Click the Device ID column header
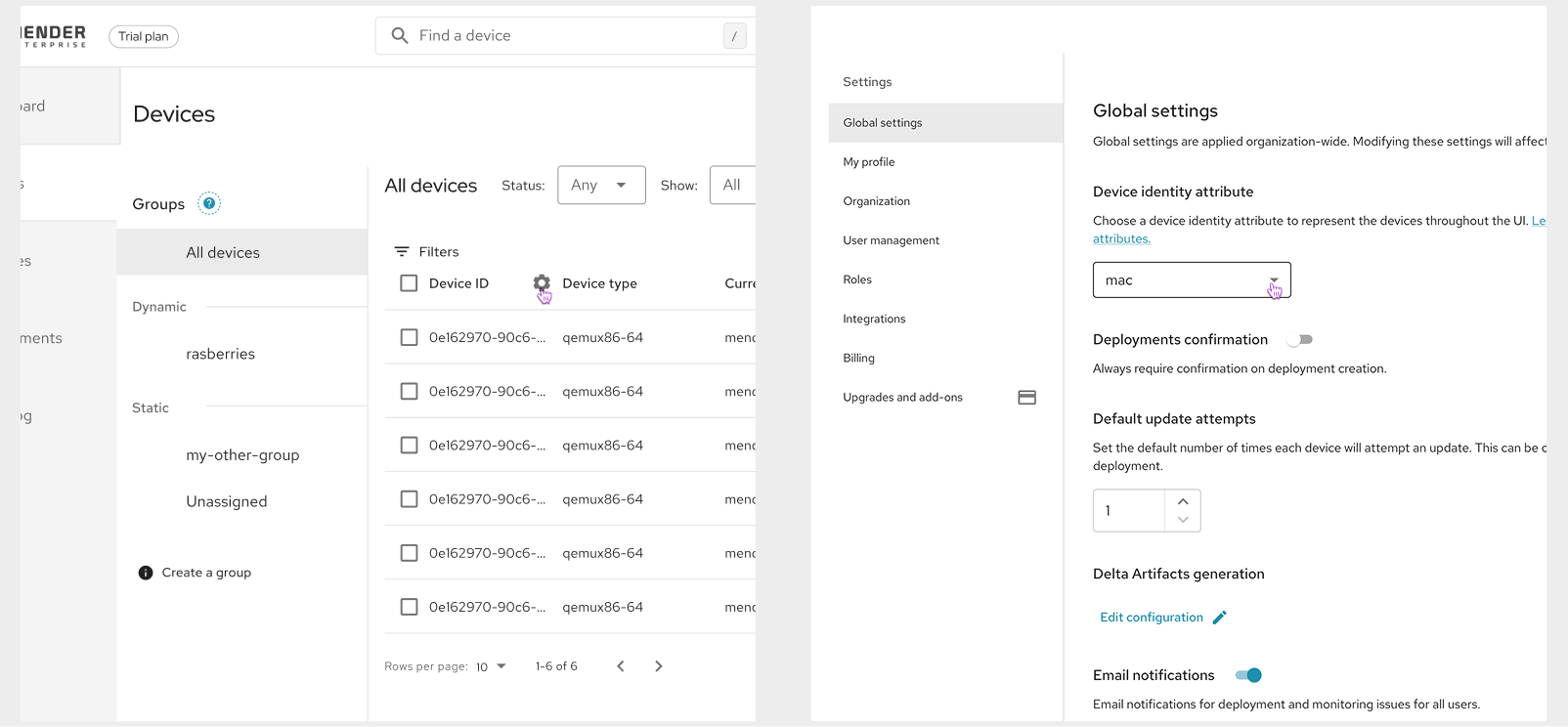This screenshot has width=1568, height=727. tap(458, 283)
